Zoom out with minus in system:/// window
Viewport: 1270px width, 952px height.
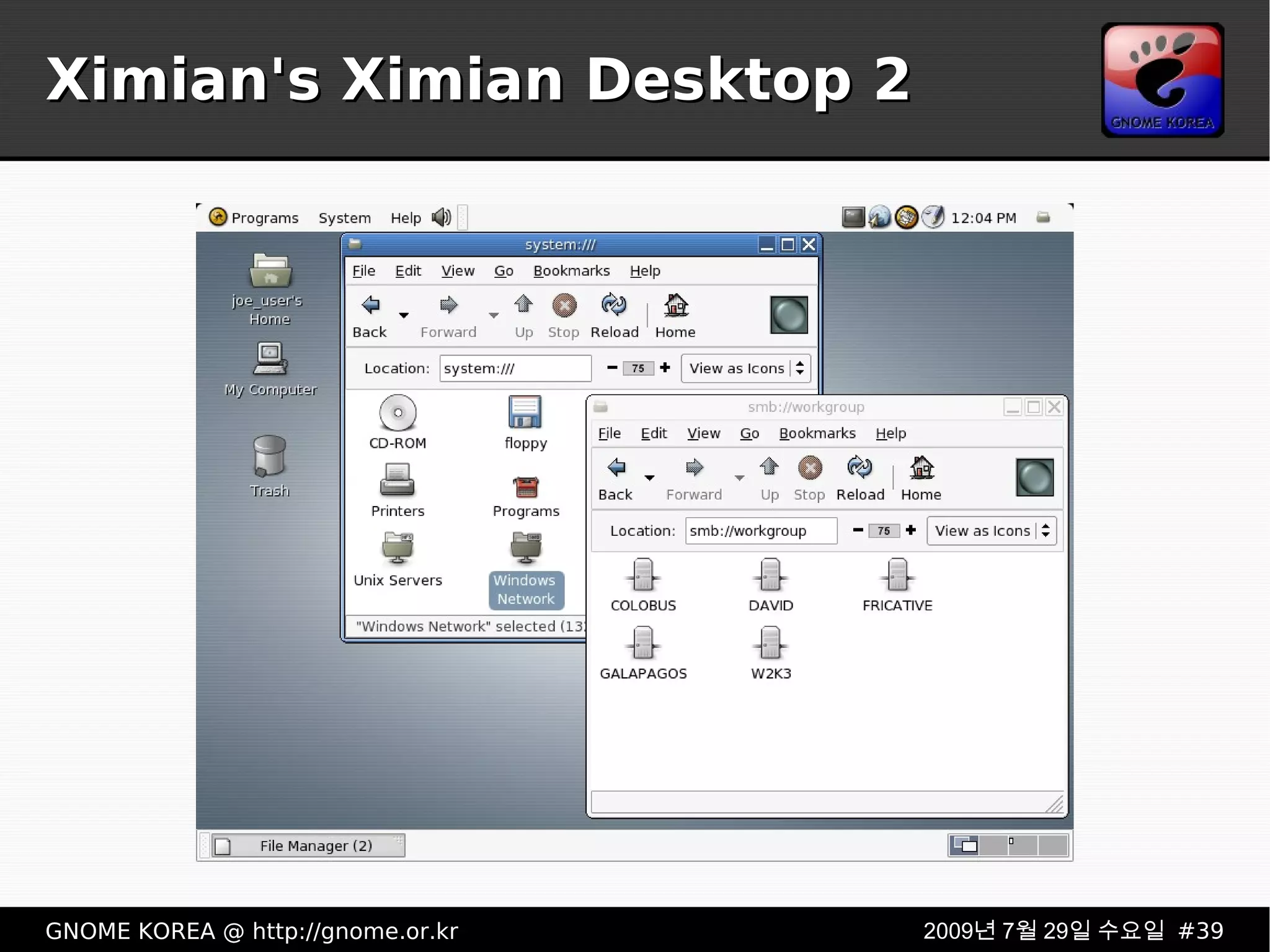(612, 368)
